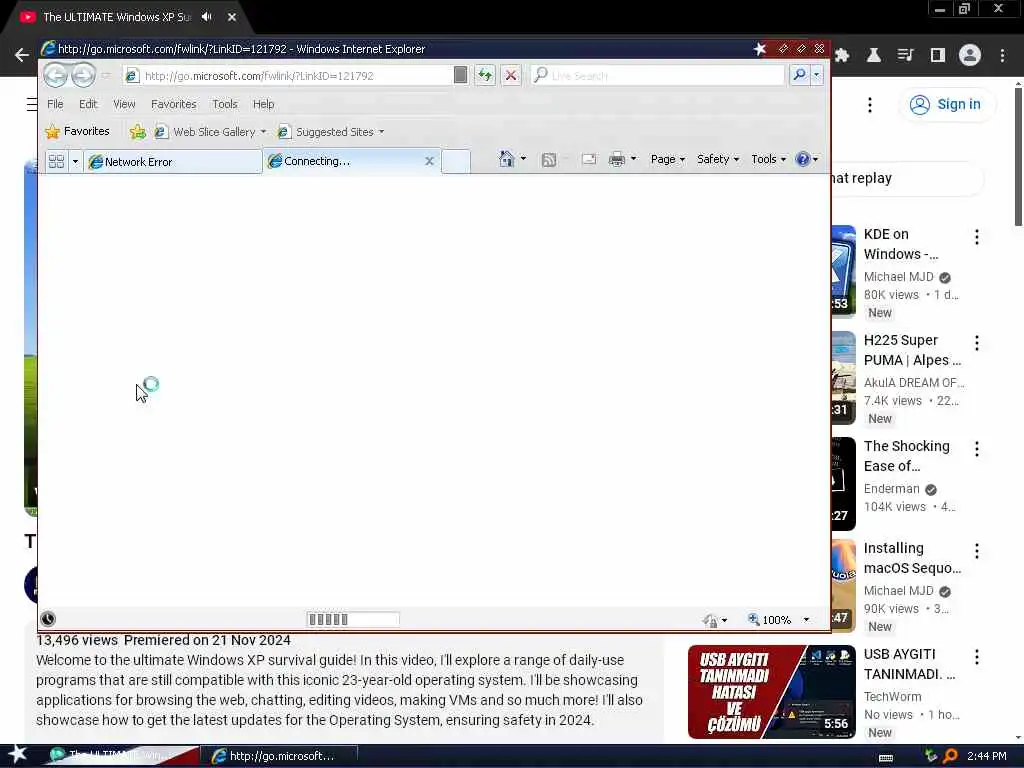
Task: Click the Live Search magnifier button
Action: (x=799, y=75)
